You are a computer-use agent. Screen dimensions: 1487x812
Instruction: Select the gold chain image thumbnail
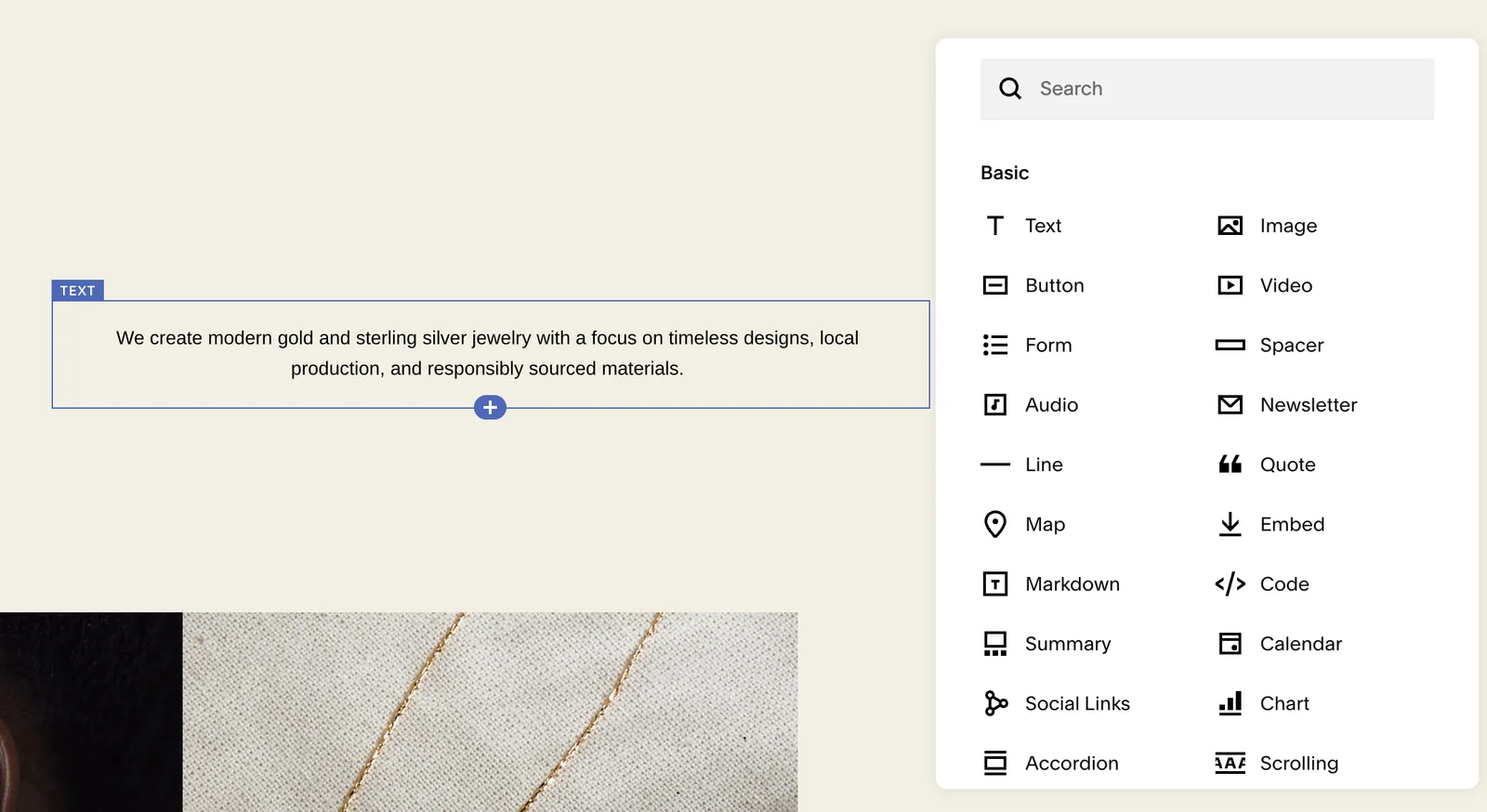pos(490,712)
